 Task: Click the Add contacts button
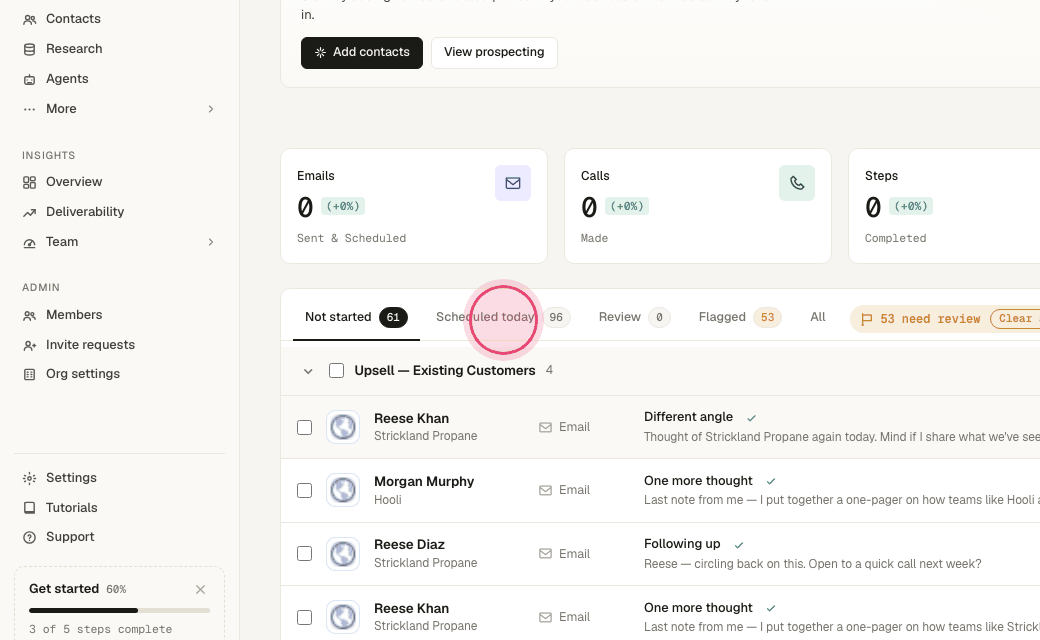tap(361, 52)
